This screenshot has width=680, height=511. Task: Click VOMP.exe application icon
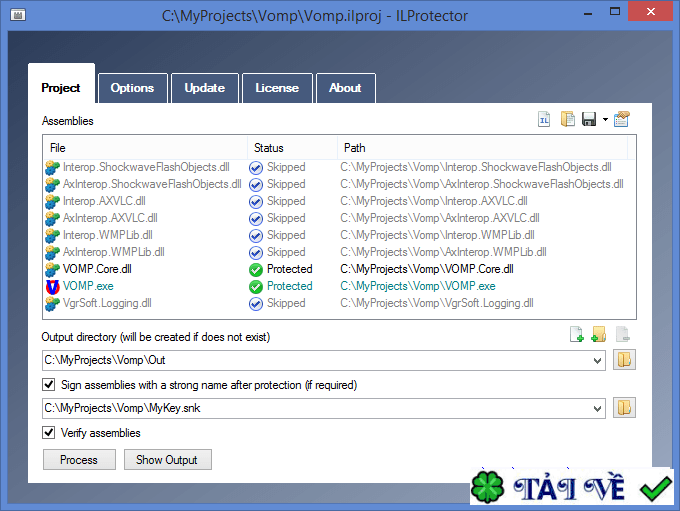(52, 286)
